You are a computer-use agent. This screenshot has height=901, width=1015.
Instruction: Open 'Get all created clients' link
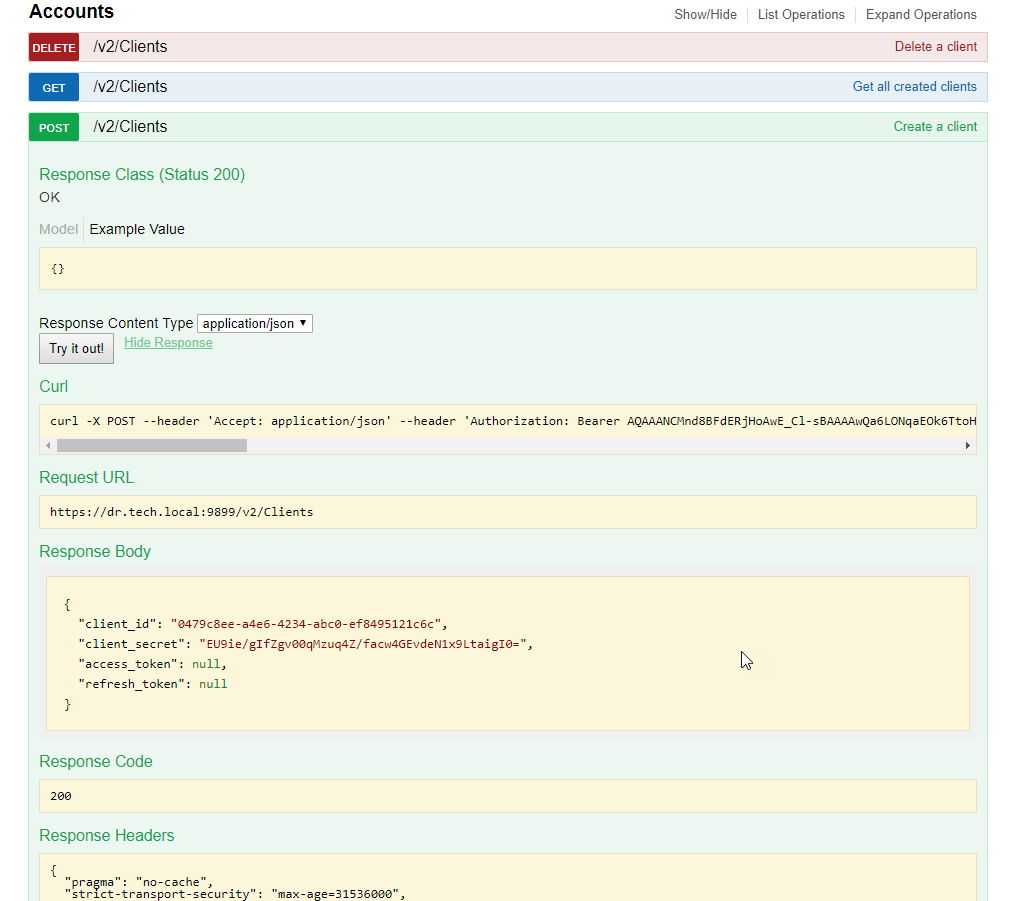click(x=914, y=87)
